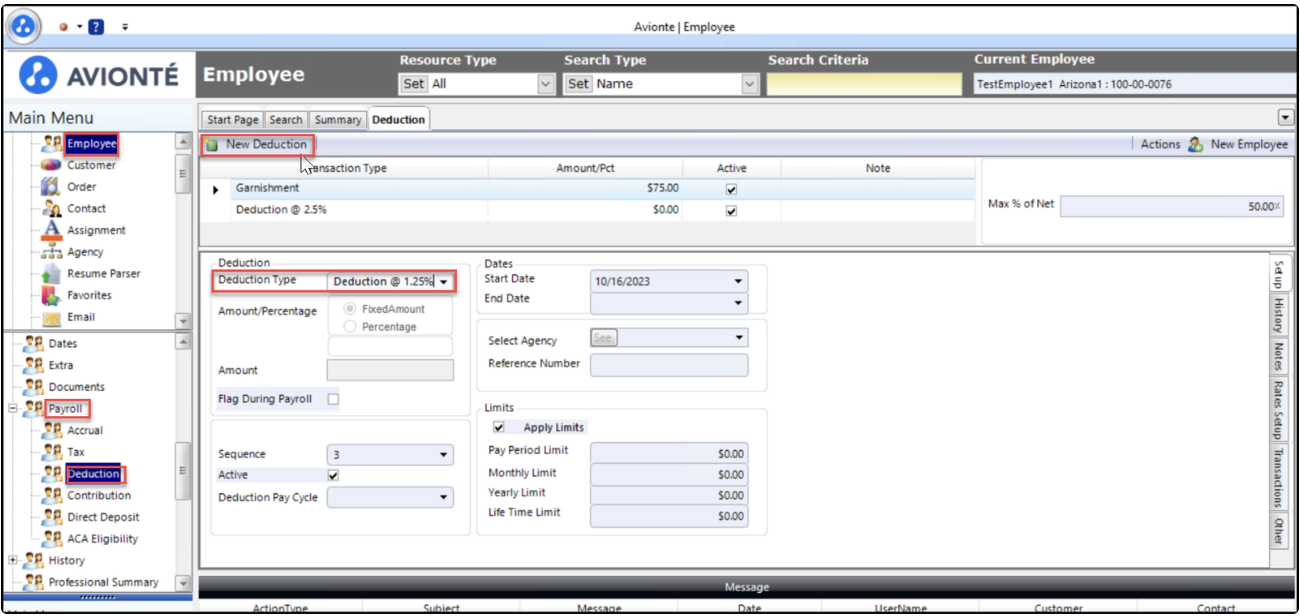1300x616 pixels.
Task: Switch to the Start Page tab
Action: pos(233,120)
